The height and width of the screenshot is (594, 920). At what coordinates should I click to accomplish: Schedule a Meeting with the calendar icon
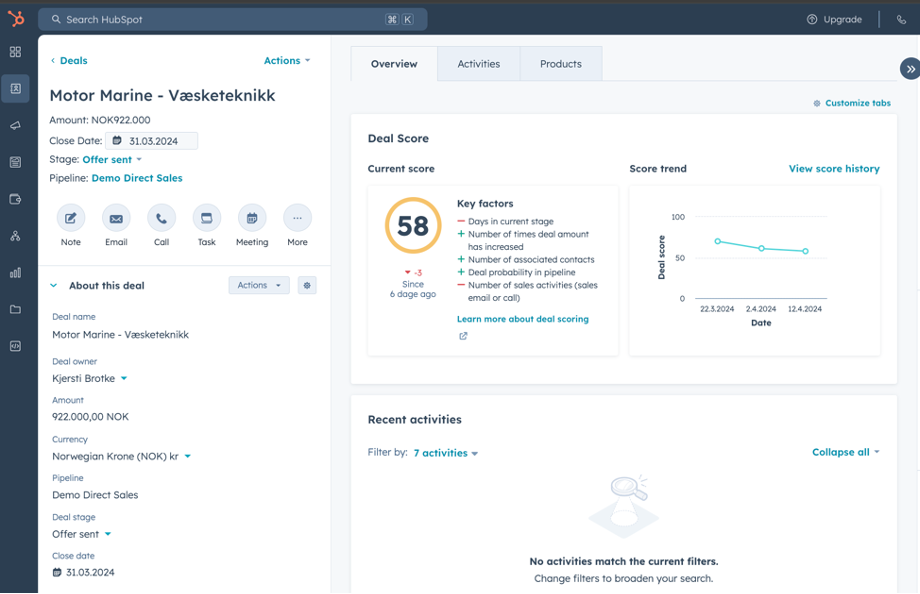pyautogui.click(x=252, y=218)
